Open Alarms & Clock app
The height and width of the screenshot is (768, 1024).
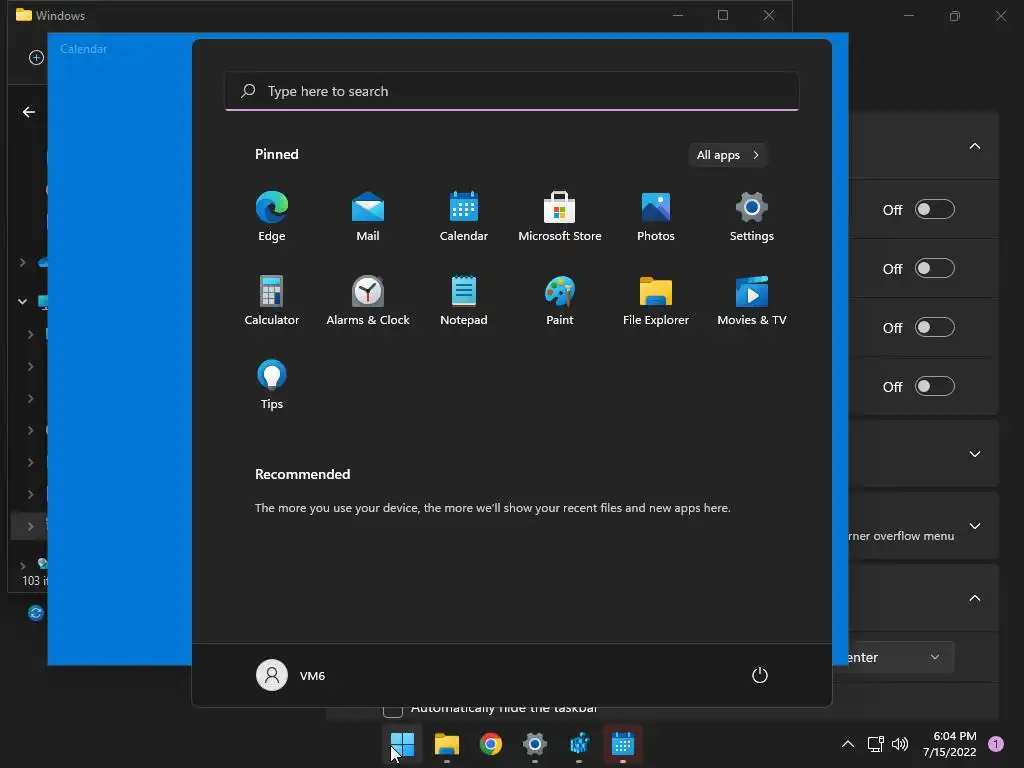(368, 301)
